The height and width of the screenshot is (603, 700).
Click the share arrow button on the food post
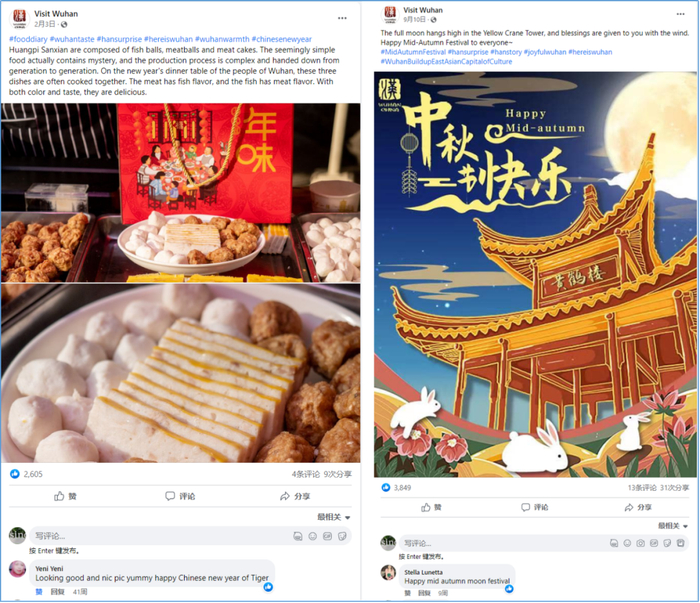point(295,496)
